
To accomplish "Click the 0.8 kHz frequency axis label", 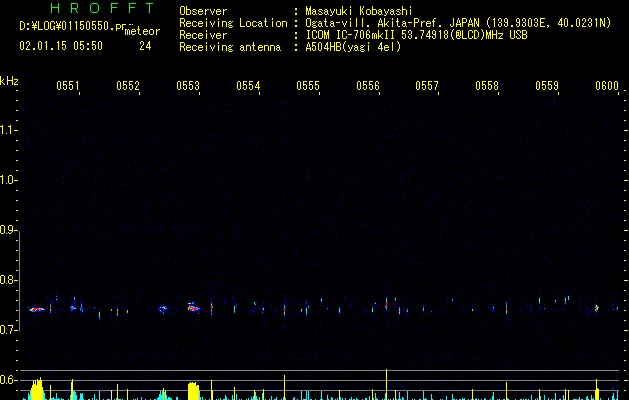I will (8, 280).
